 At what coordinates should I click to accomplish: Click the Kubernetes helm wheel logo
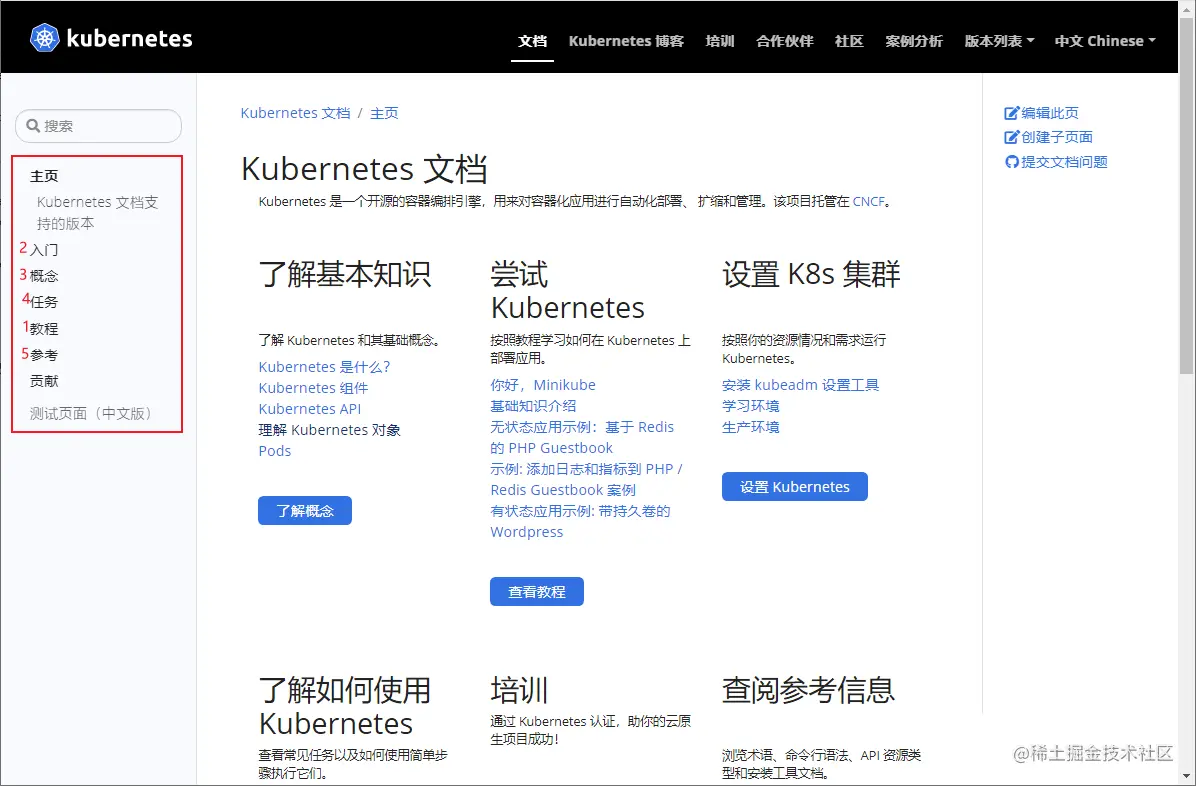tap(44, 38)
